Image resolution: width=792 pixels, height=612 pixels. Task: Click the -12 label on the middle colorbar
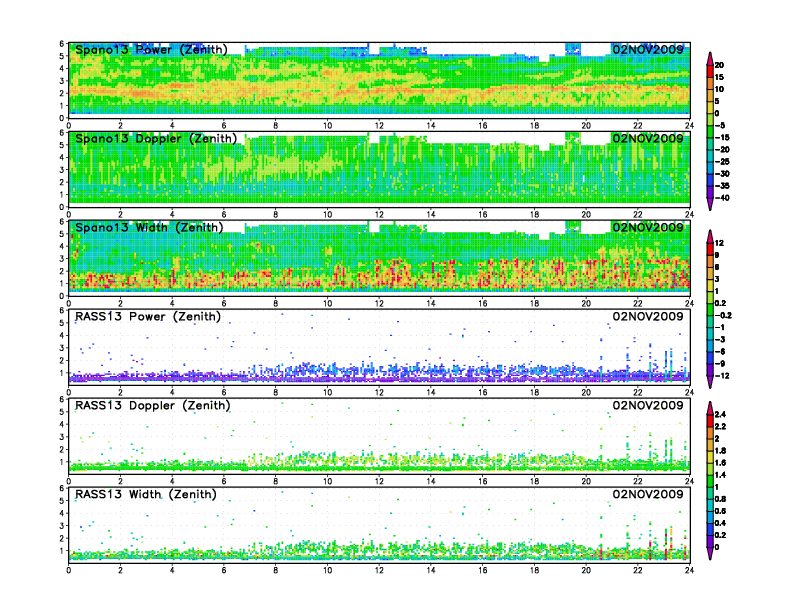[x=722, y=376]
